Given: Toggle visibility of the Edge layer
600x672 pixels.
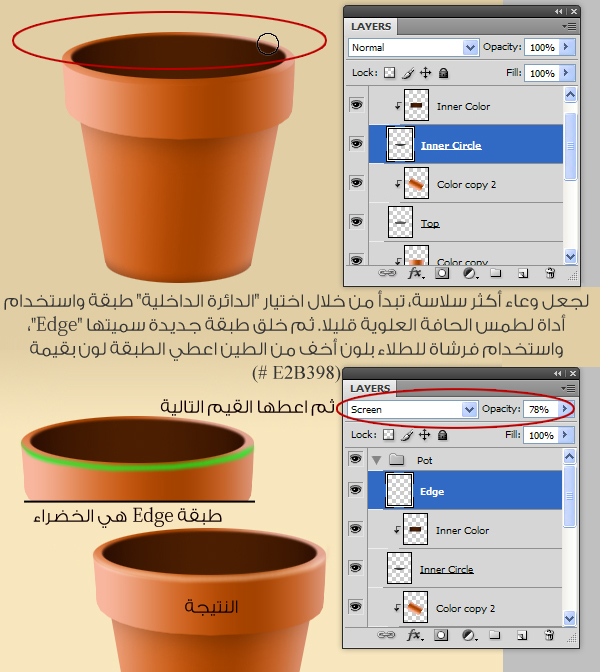Looking at the screenshot, I should [356, 491].
